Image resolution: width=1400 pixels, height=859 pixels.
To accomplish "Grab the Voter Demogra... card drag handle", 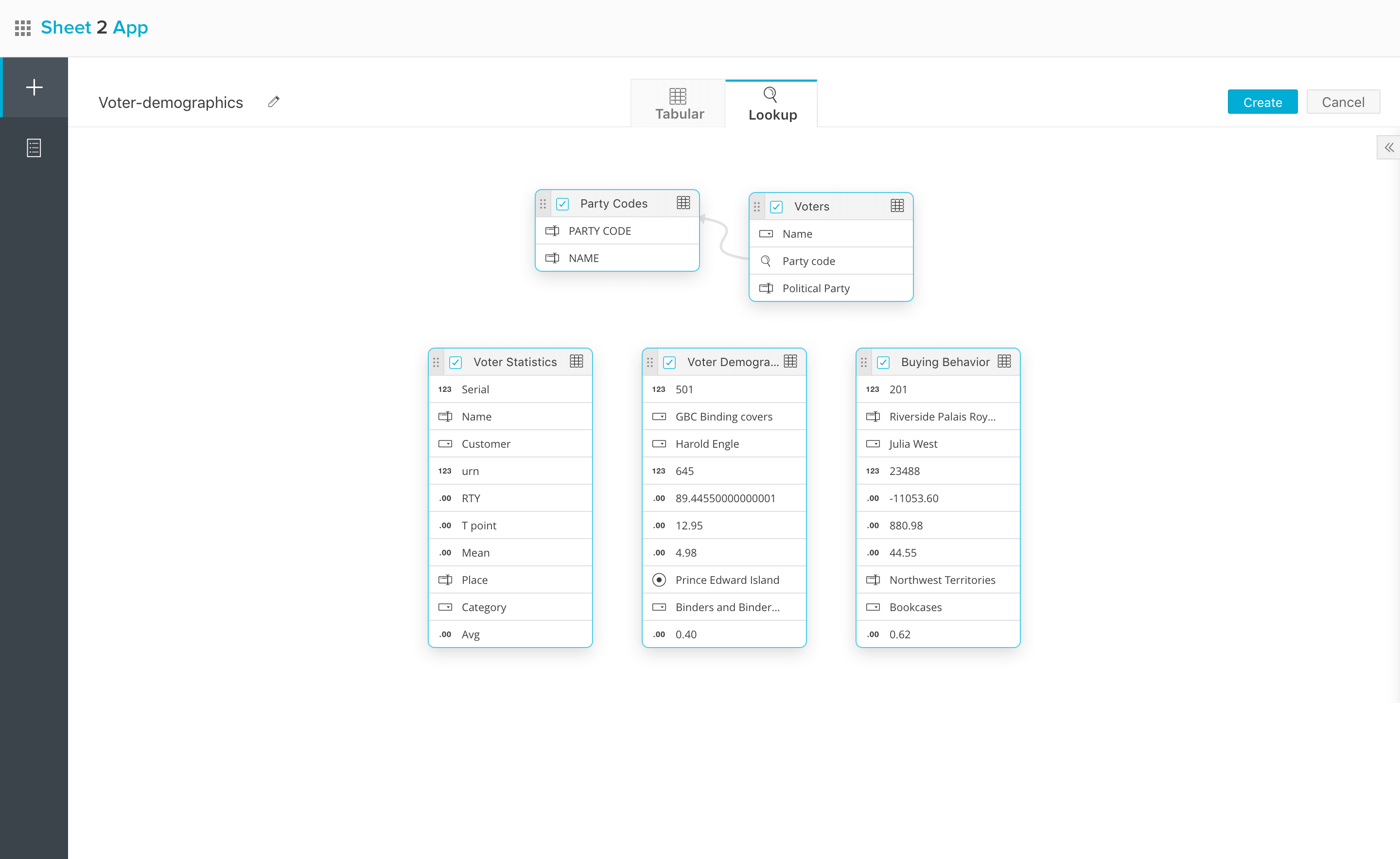I will pyautogui.click(x=650, y=362).
